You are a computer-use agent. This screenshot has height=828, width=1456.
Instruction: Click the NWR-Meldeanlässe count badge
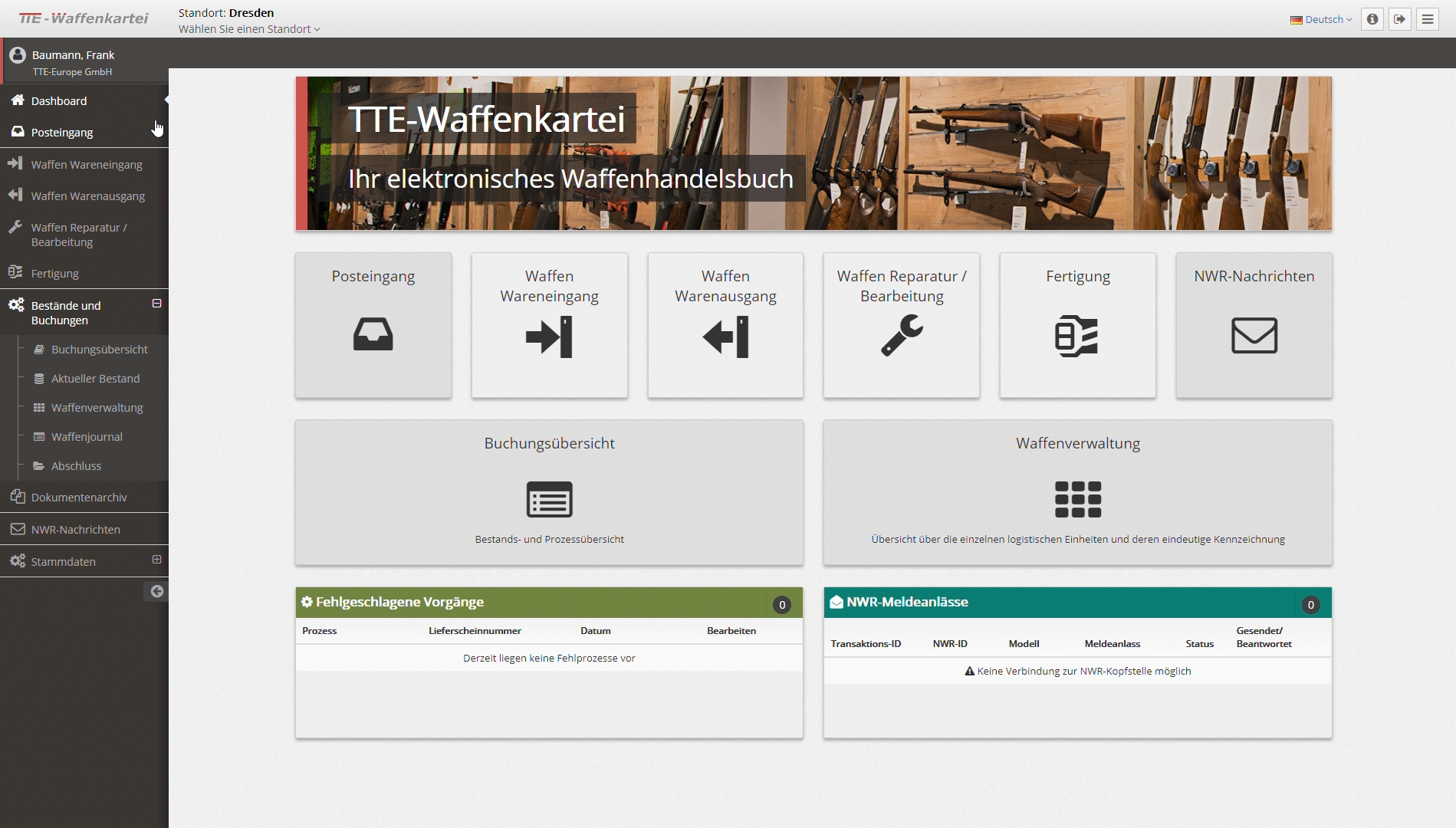point(1310,604)
